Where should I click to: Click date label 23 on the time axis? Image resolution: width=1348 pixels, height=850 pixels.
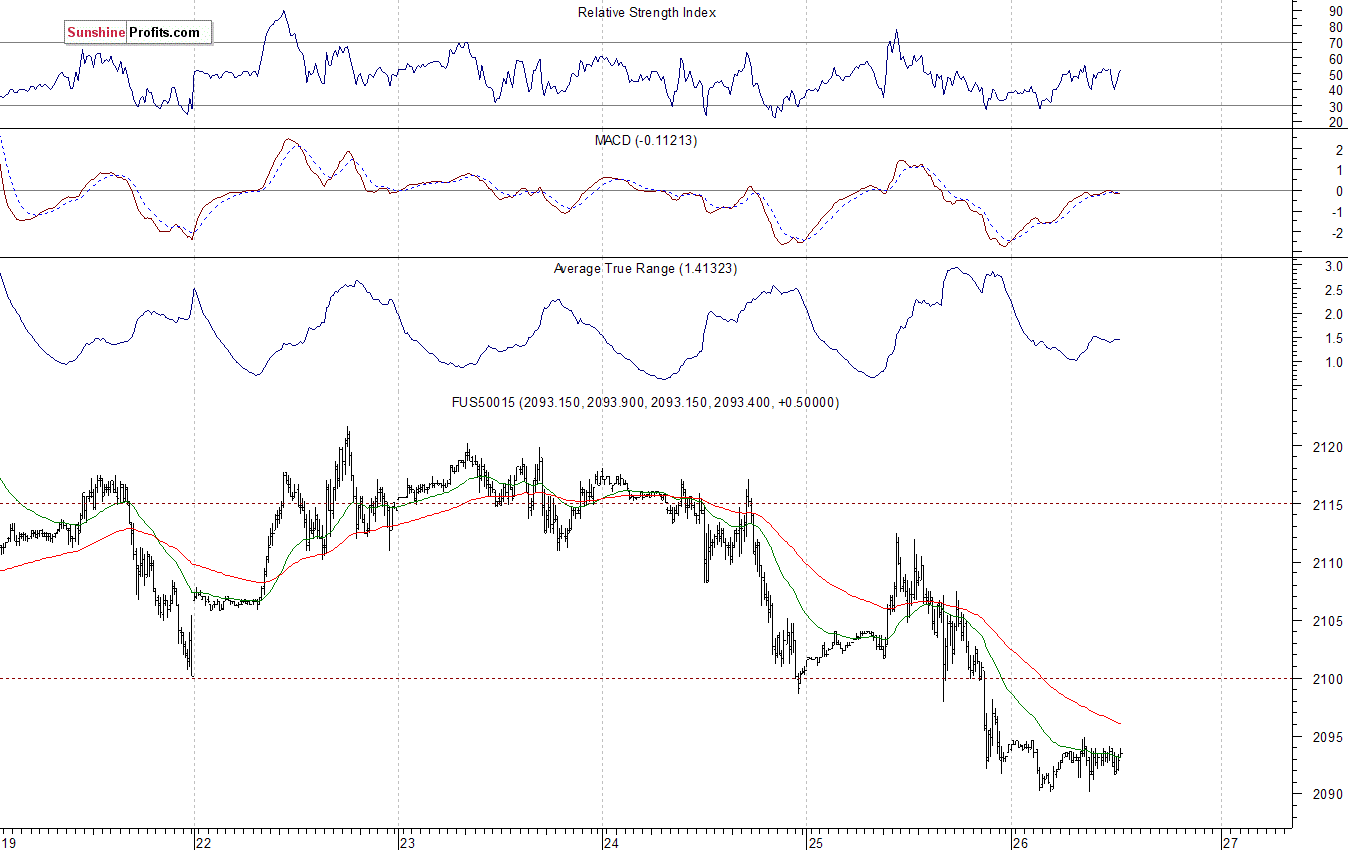407,843
